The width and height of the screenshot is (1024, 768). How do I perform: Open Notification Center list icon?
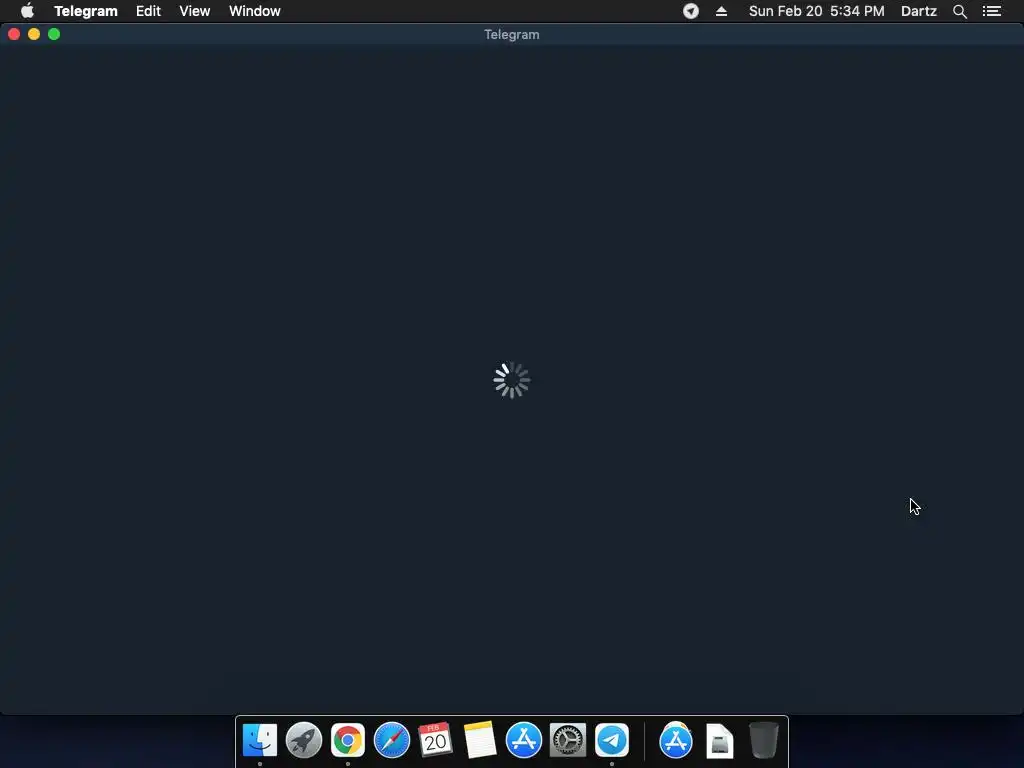(x=991, y=11)
